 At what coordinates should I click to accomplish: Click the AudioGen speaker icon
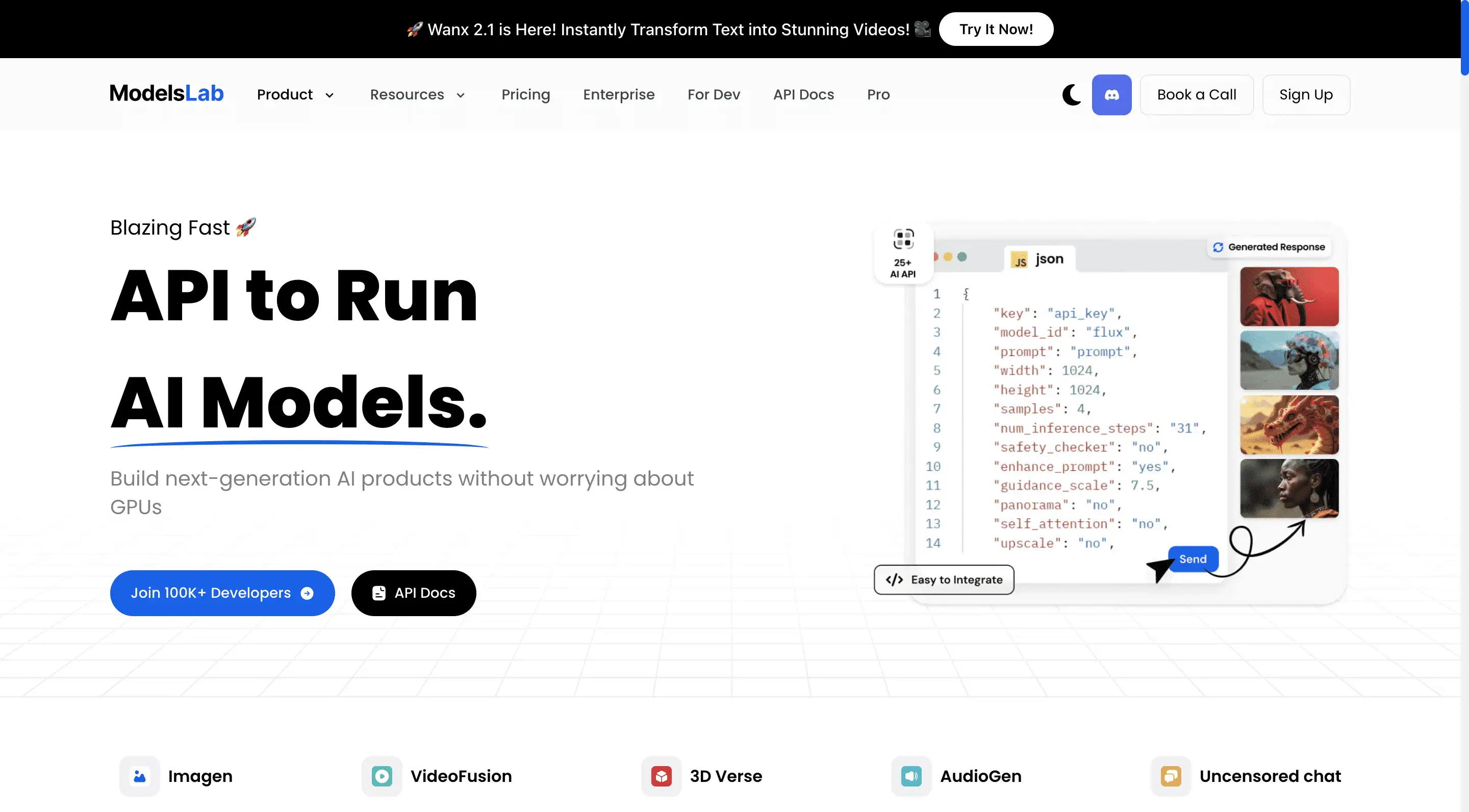pyautogui.click(x=910, y=776)
